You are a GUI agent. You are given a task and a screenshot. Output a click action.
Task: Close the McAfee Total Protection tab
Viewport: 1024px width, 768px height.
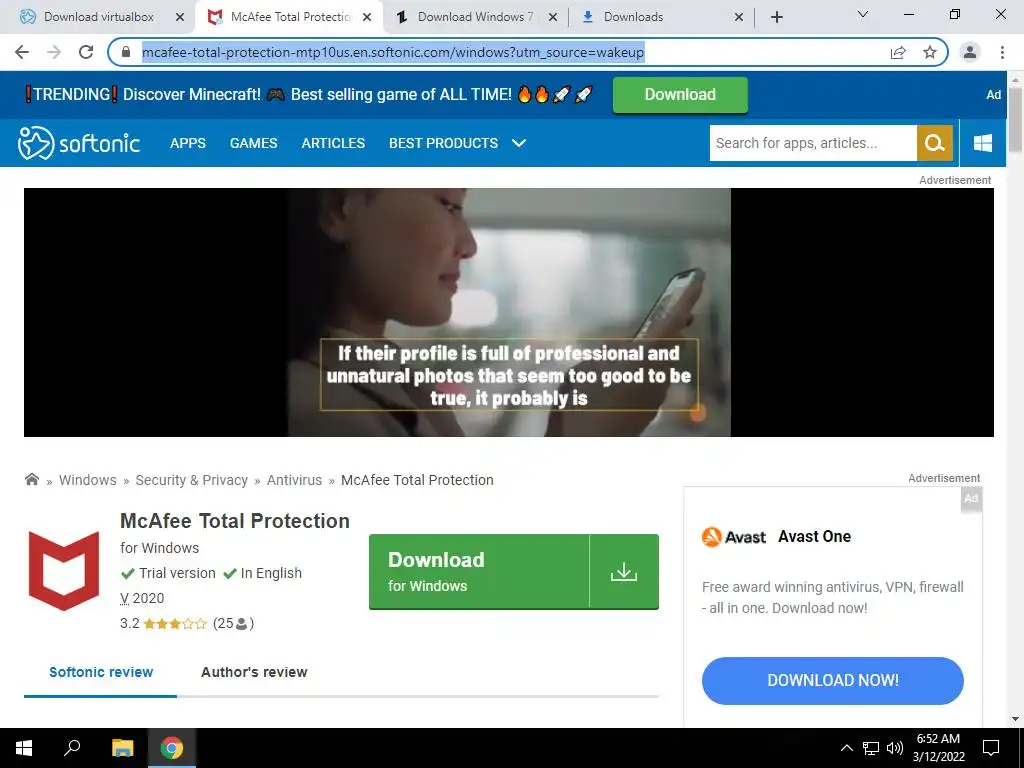(x=367, y=17)
